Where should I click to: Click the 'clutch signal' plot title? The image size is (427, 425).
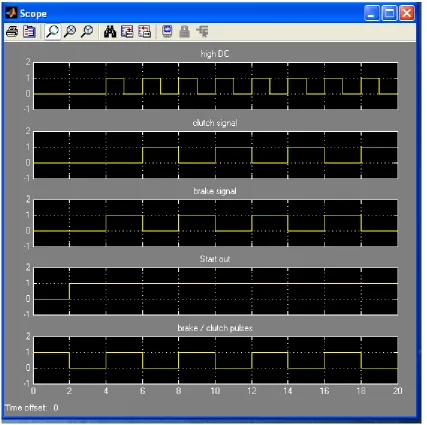215,123
